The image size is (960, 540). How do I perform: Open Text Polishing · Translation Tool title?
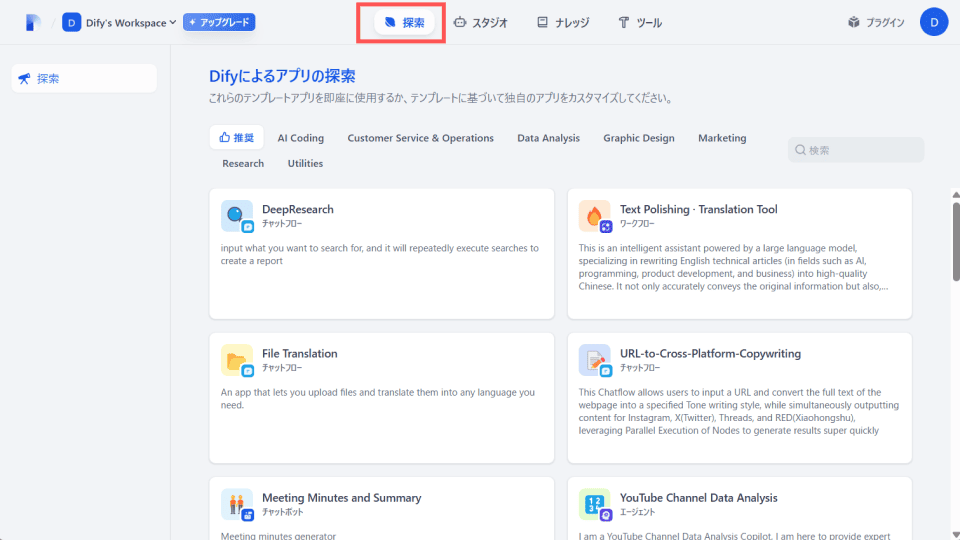click(x=699, y=209)
